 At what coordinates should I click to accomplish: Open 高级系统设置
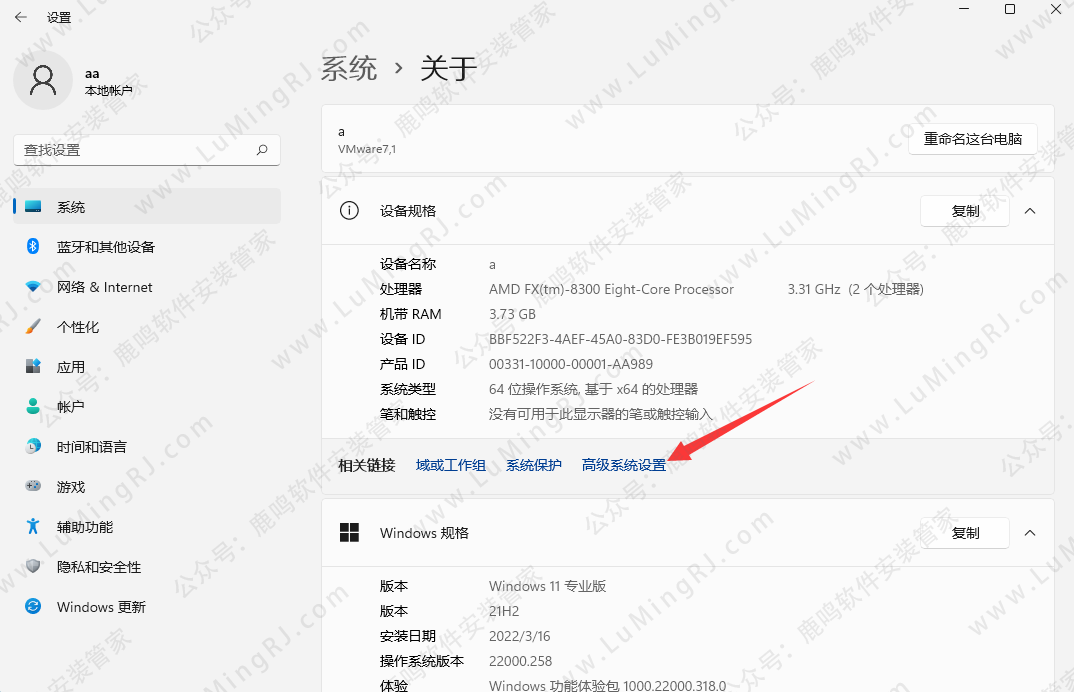coord(625,464)
